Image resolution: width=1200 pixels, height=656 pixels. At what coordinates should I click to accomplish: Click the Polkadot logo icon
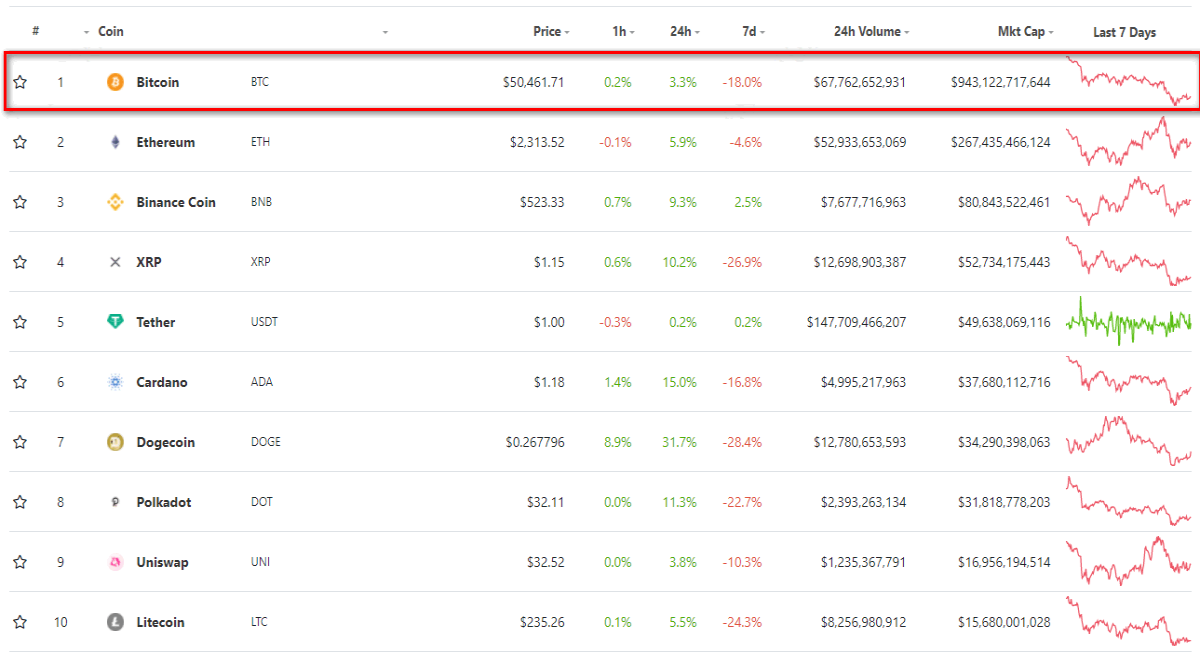tap(115, 502)
